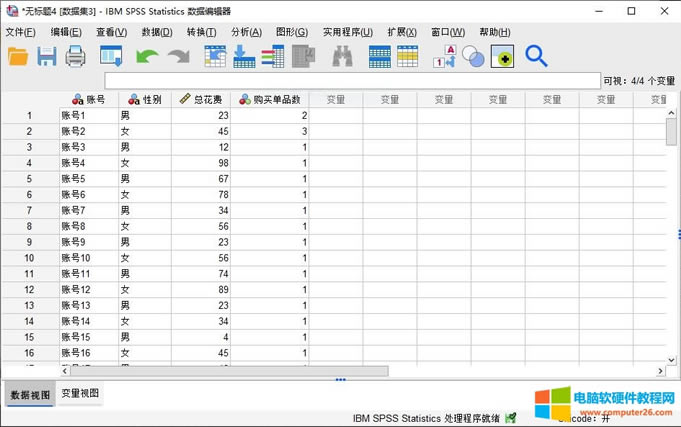Click the Print icon in the toolbar
681x427 pixels.
click(76, 57)
